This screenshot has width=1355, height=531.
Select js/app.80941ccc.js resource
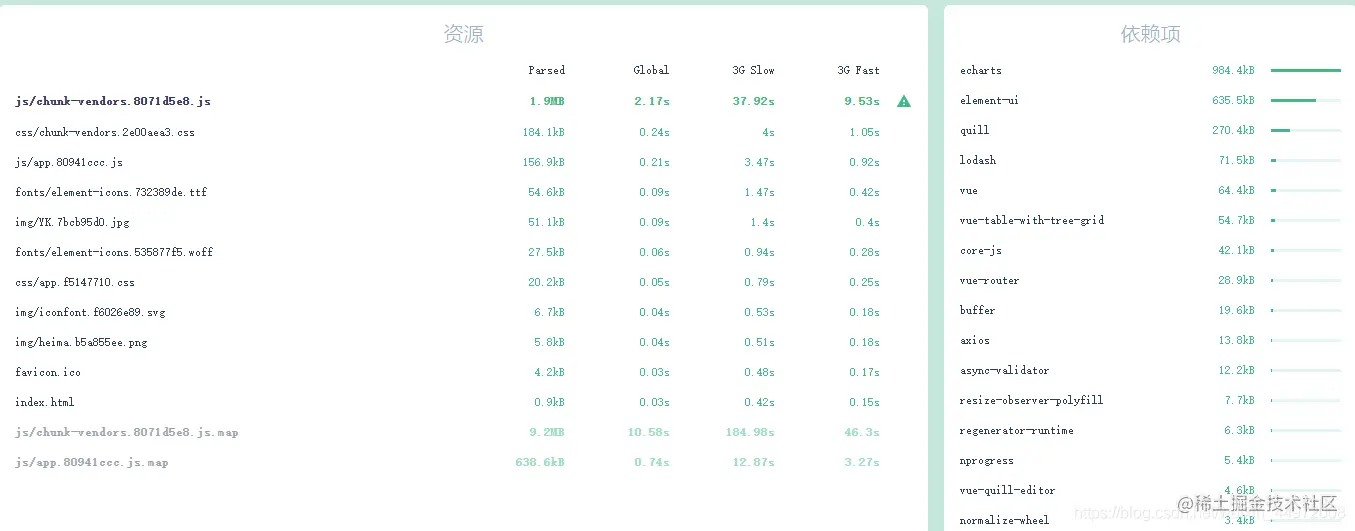click(x=69, y=162)
